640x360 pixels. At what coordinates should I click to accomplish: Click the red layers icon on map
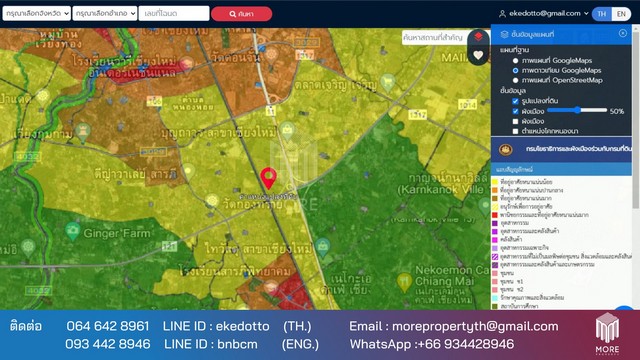pyautogui.click(x=478, y=37)
